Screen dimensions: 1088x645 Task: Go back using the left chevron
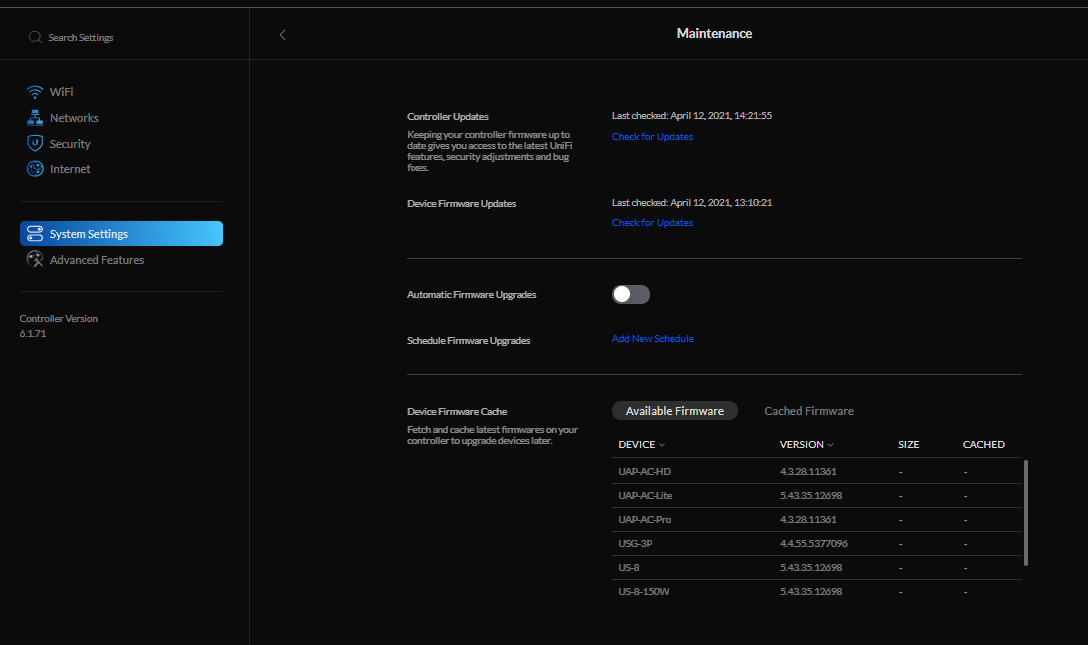[x=282, y=35]
